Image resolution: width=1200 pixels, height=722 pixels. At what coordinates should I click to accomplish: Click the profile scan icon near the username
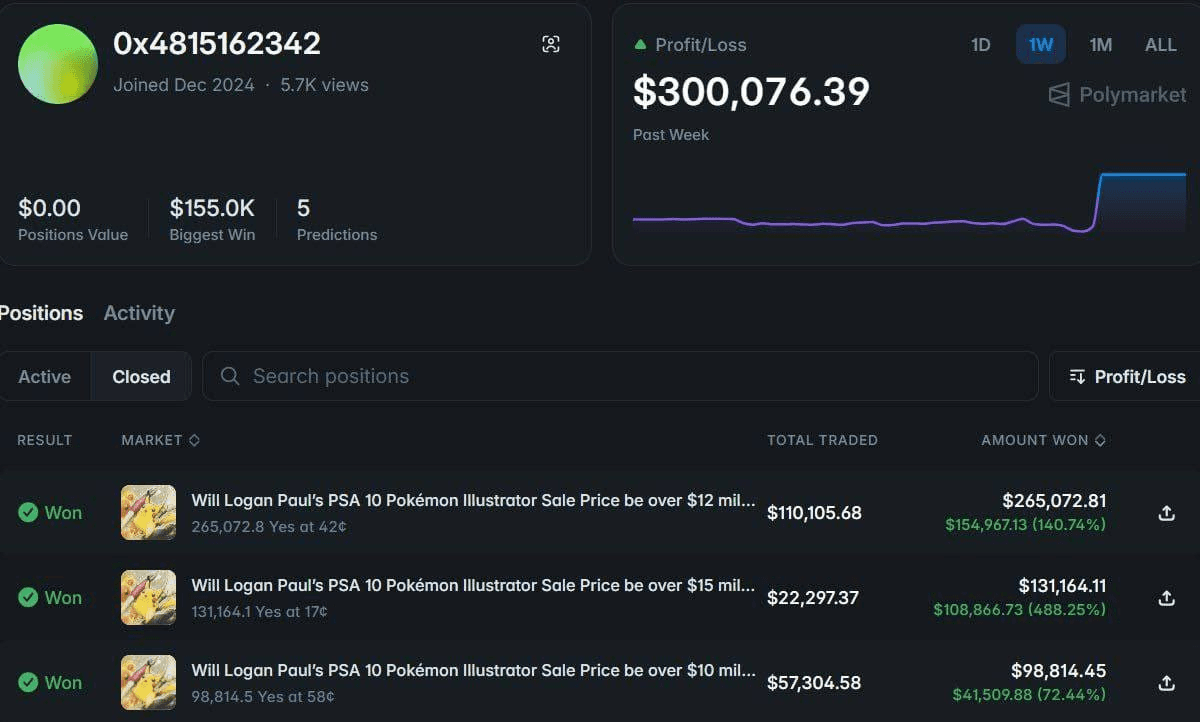coord(551,44)
